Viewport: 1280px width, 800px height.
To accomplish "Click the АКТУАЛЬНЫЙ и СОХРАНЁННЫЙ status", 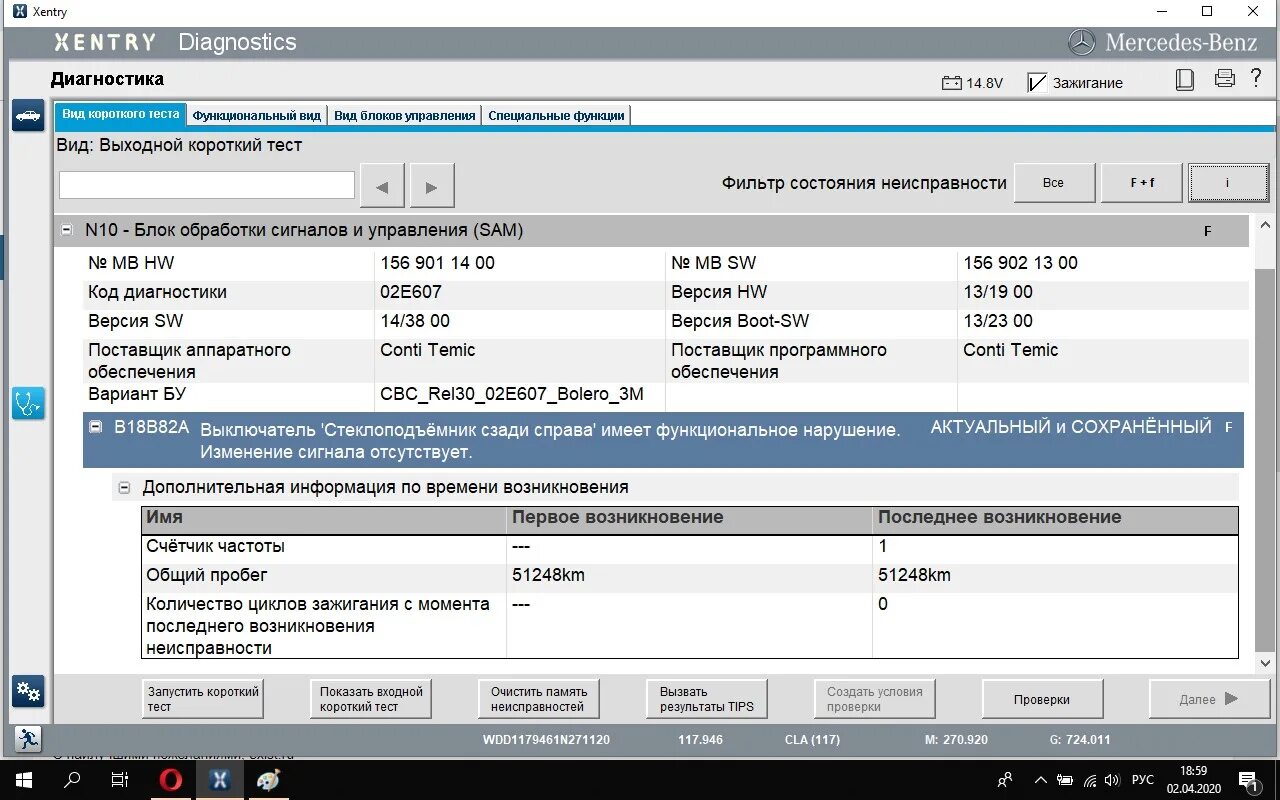I will coord(1071,427).
